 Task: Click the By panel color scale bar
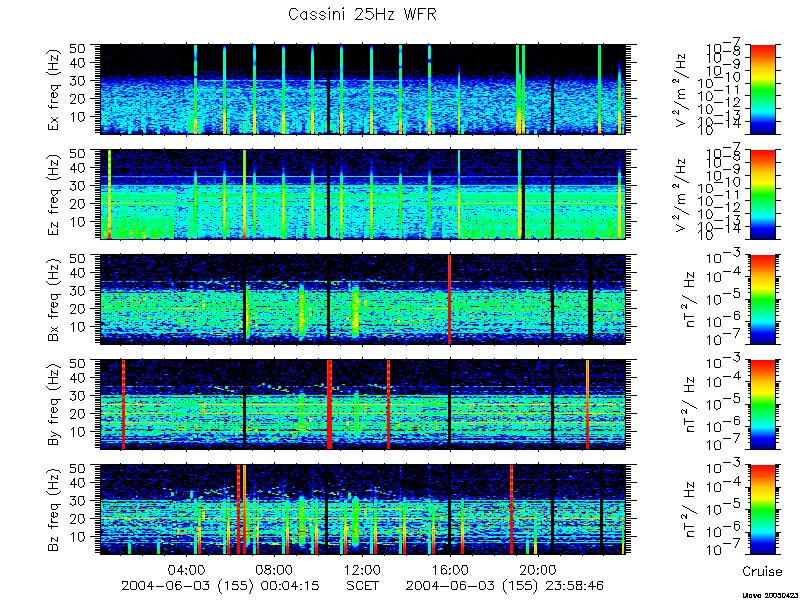(x=762, y=405)
